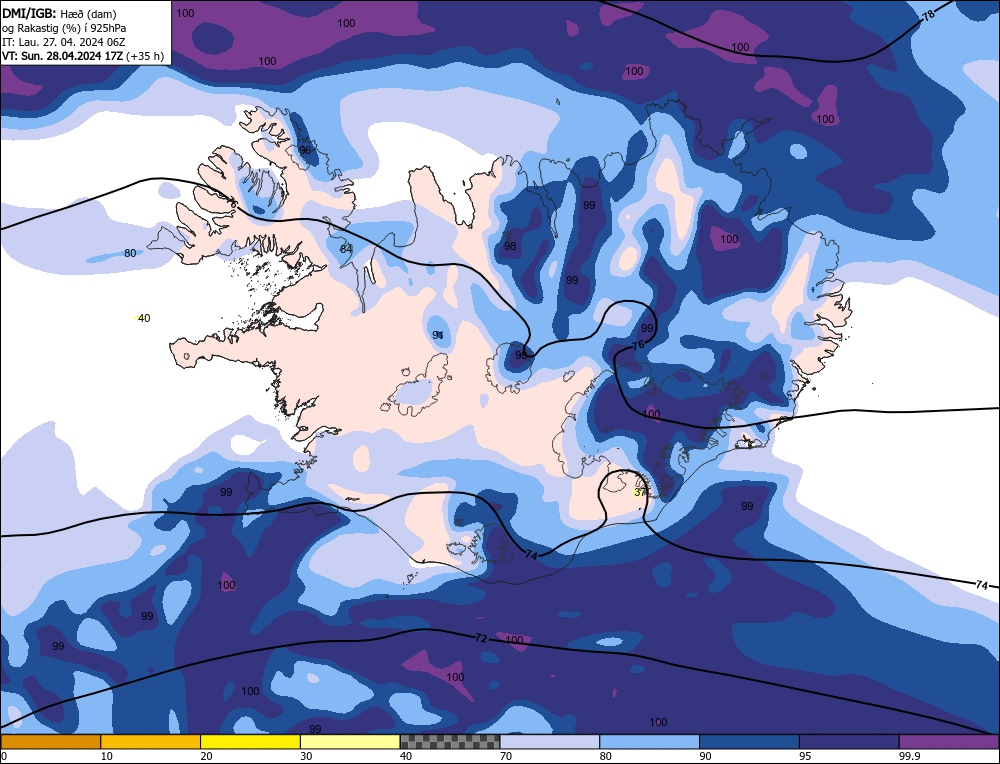Click the 'og Rakastig (%) í 925hPa' line

click(x=64, y=28)
